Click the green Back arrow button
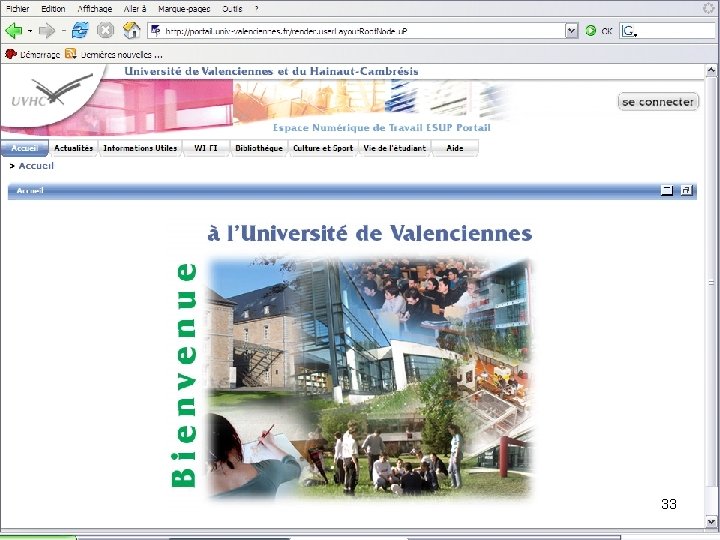720x540 pixels. (13, 31)
